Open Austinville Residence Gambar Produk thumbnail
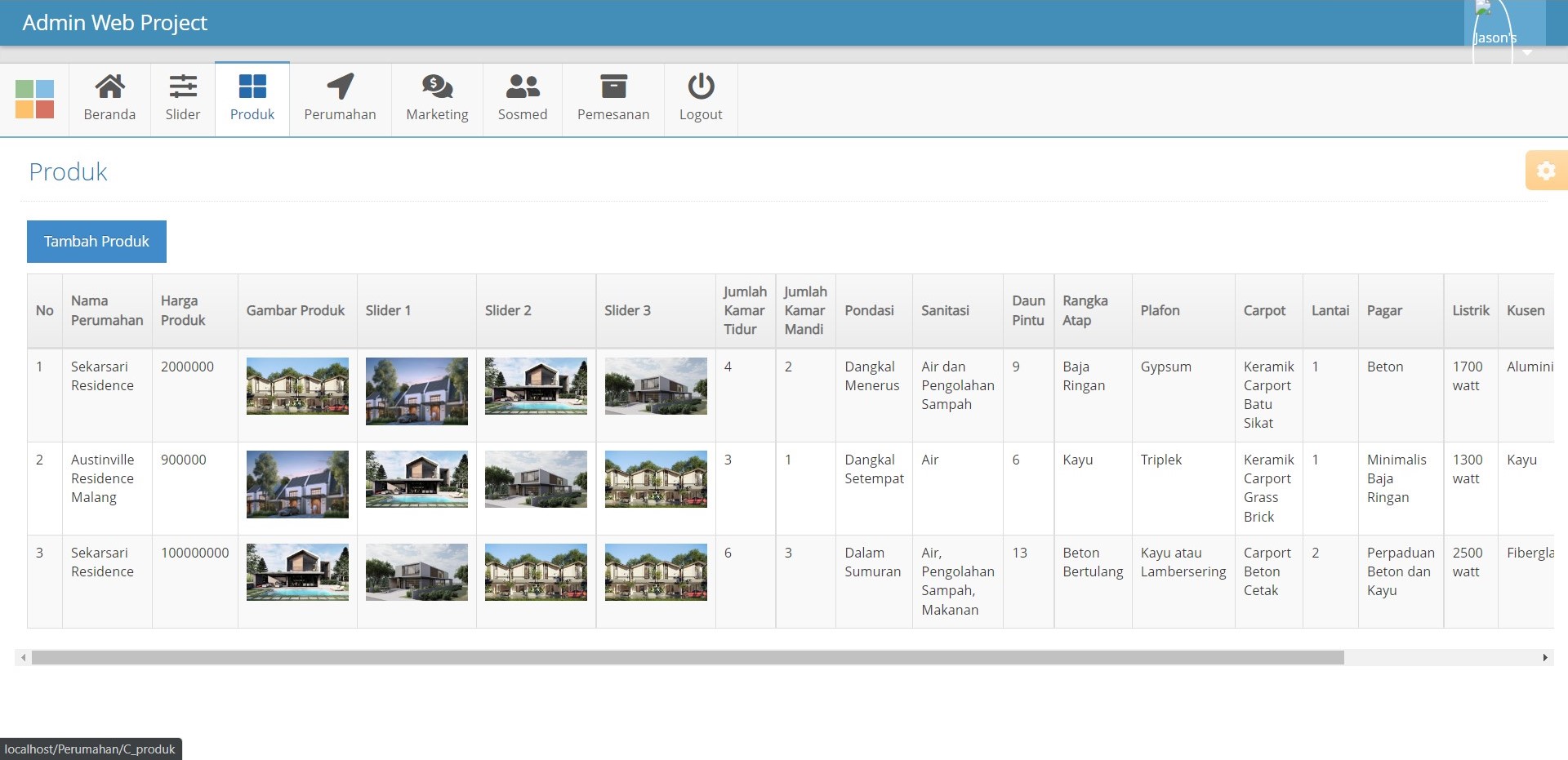 tap(296, 483)
